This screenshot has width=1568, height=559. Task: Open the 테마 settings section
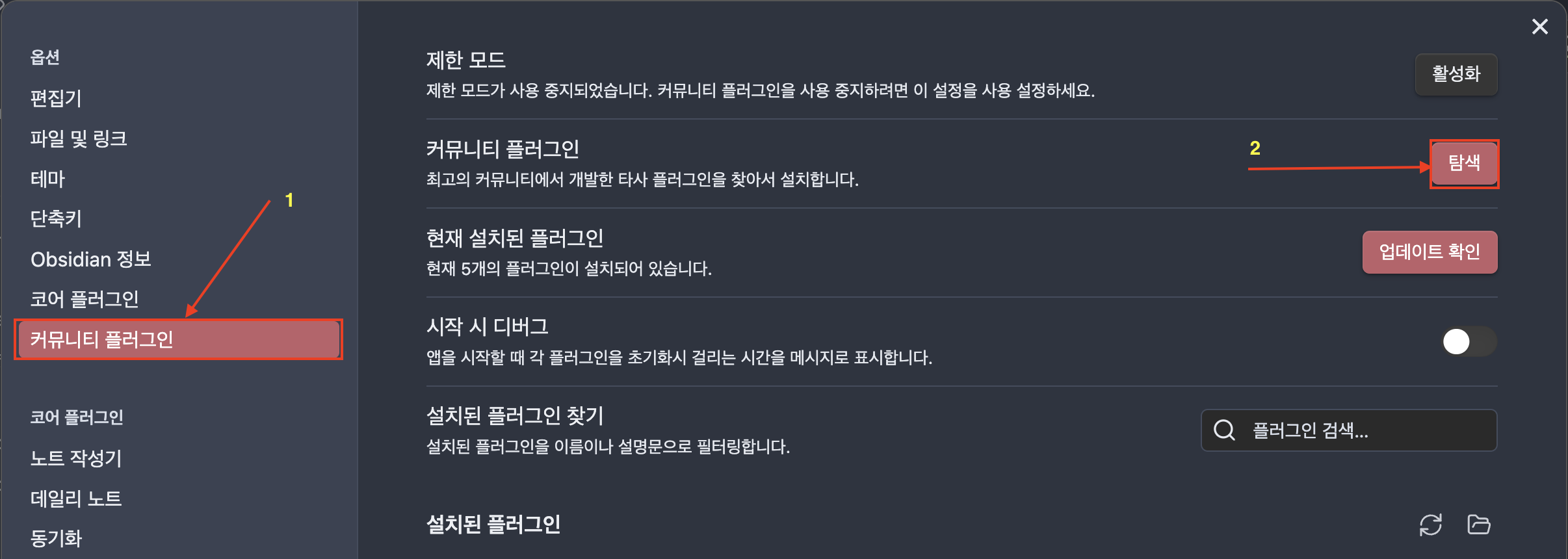click(x=47, y=179)
